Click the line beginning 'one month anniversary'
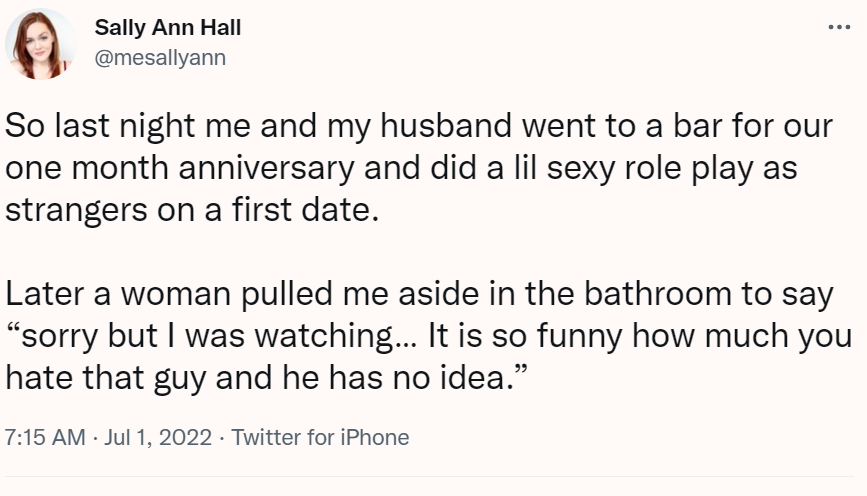Viewport: 867px width, 496px height. coord(400,168)
